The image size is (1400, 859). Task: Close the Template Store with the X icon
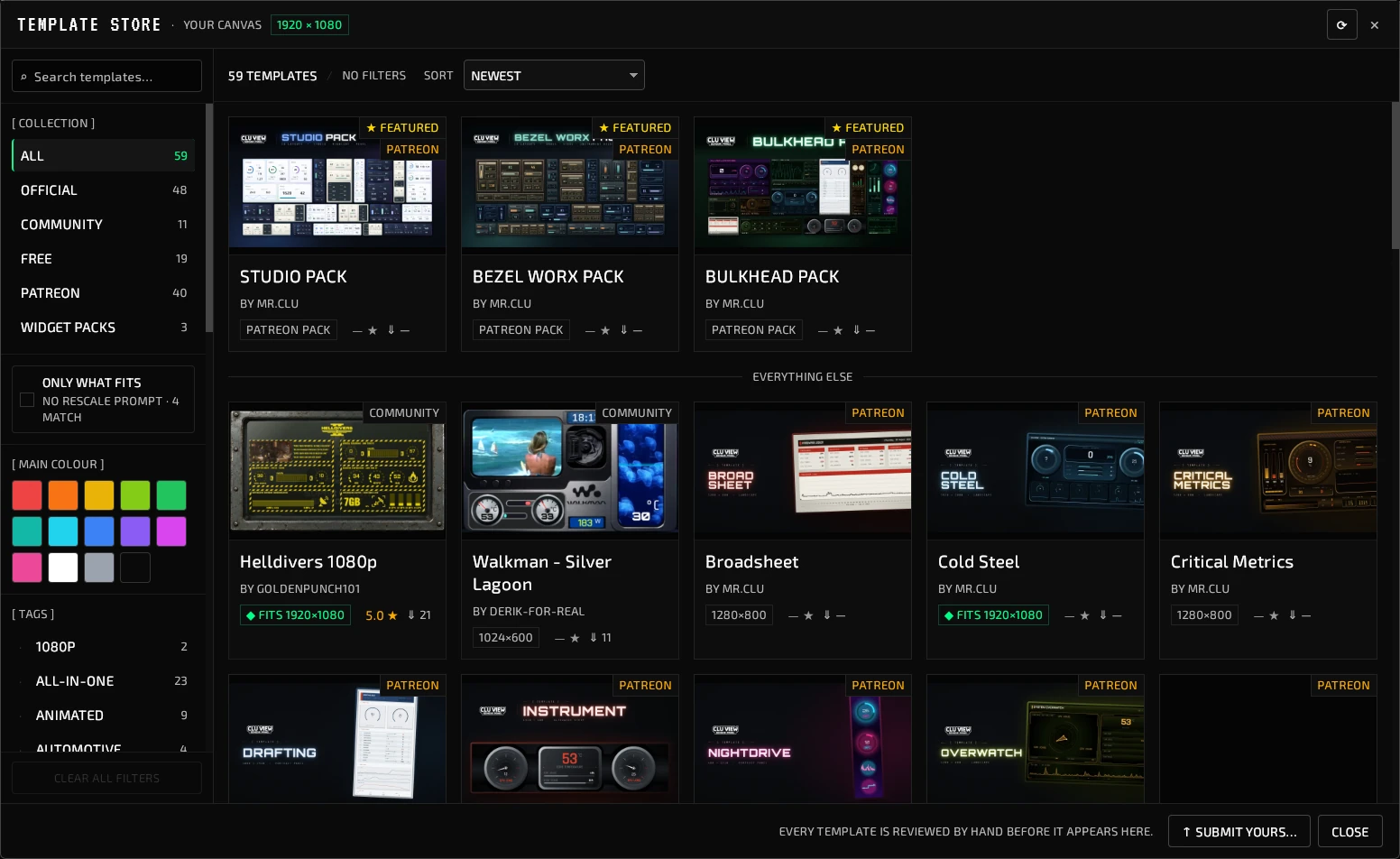(x=1375, y=25)
